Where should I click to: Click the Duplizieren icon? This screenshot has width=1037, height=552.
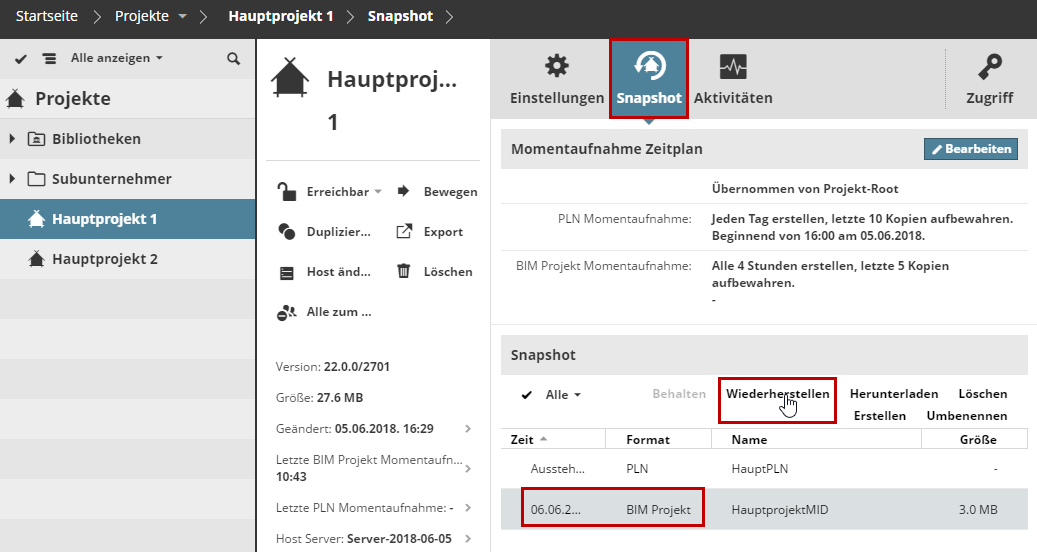coord(286,231)
